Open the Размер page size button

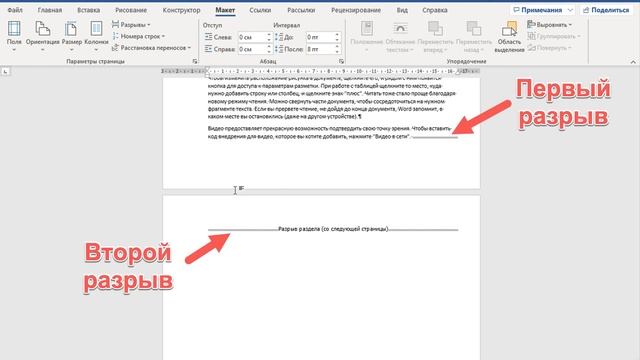[x=71, y=36]
